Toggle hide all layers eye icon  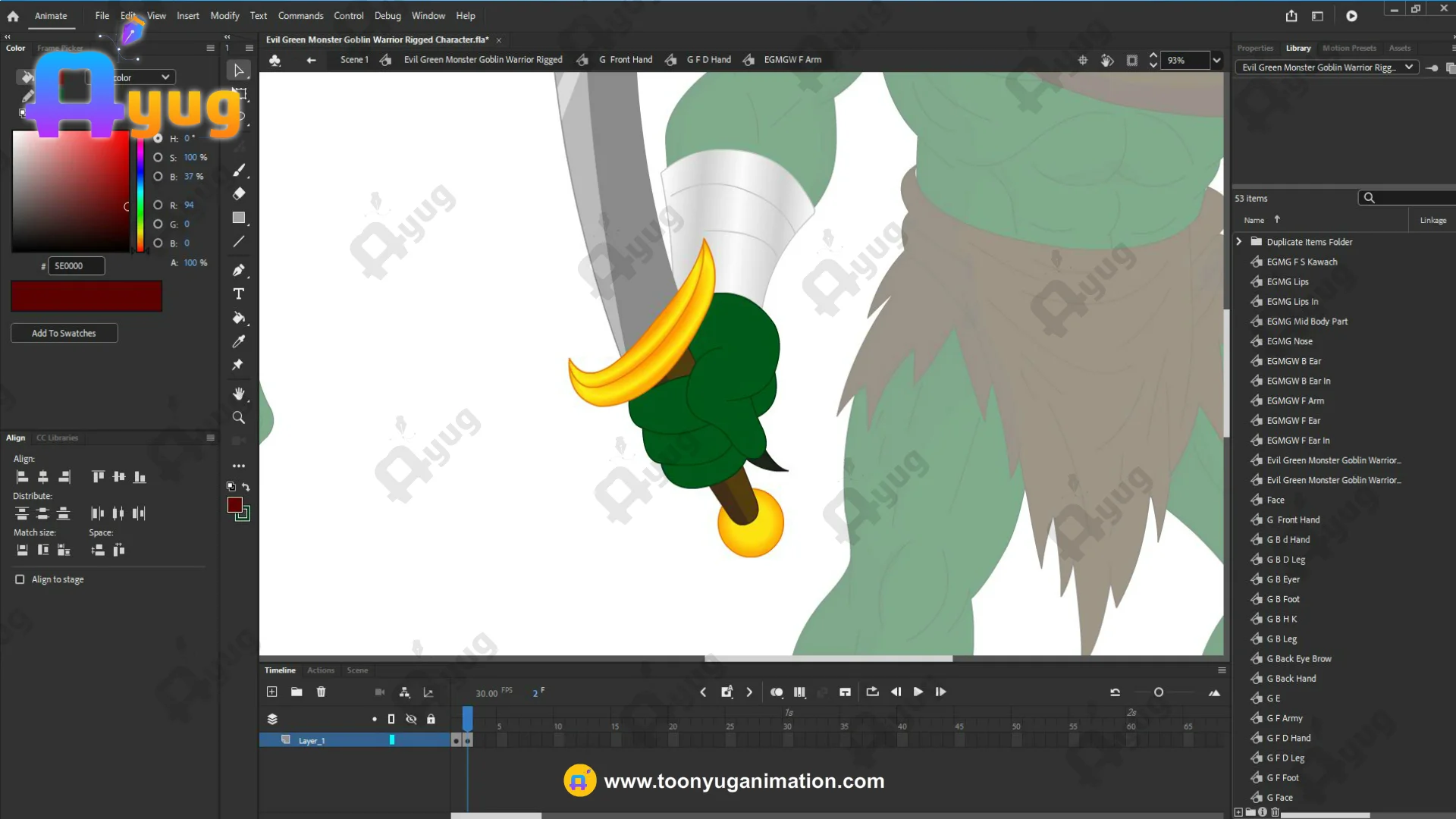coord(411,719)
